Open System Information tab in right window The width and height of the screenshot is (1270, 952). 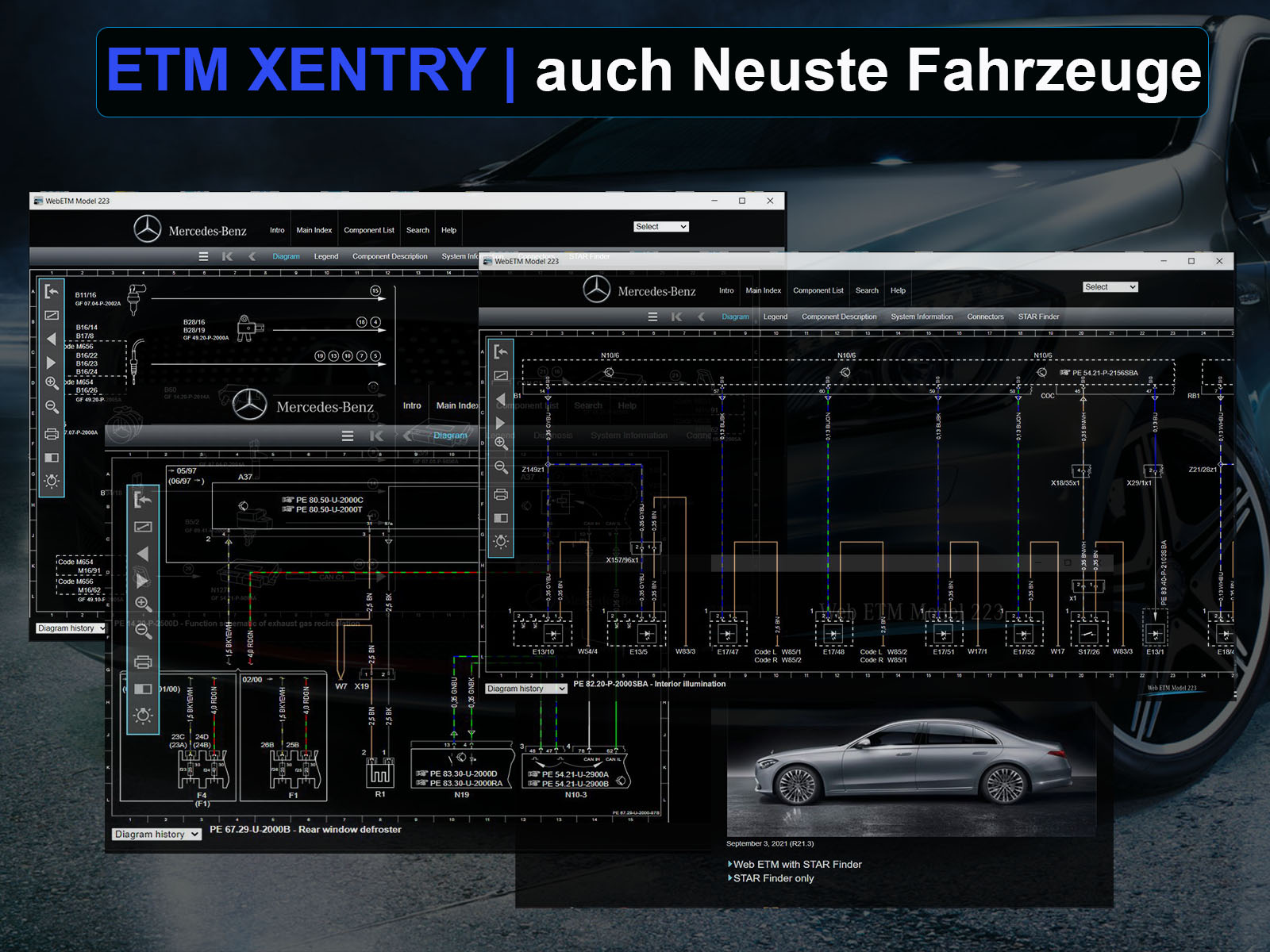[x=922, y=317]
